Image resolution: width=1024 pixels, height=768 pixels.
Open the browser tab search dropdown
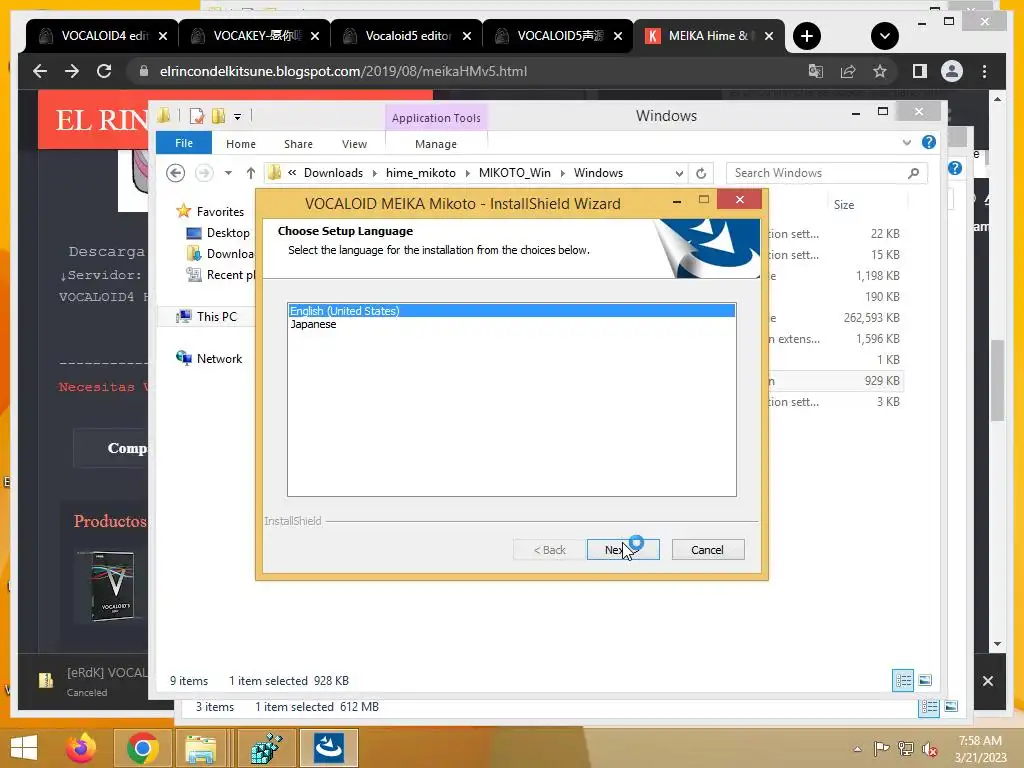coord(885,36)
